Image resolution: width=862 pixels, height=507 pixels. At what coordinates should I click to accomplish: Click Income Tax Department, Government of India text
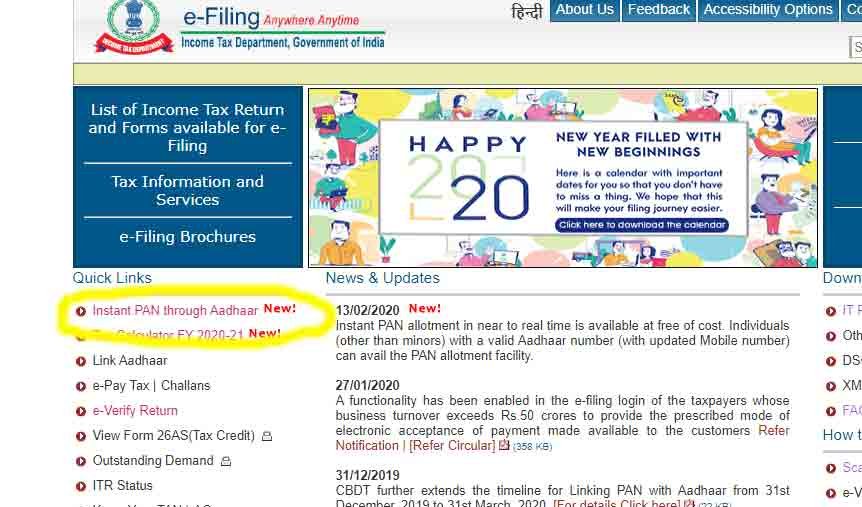tap(283, 43)
